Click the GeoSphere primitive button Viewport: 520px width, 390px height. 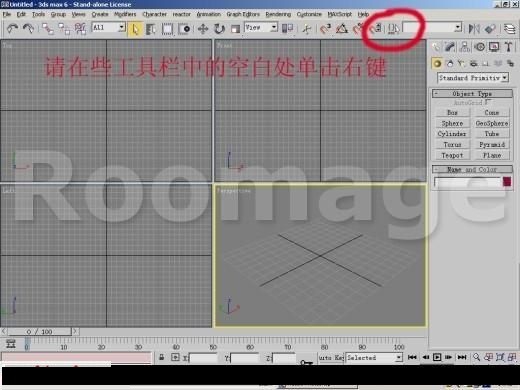coord(492,123)
